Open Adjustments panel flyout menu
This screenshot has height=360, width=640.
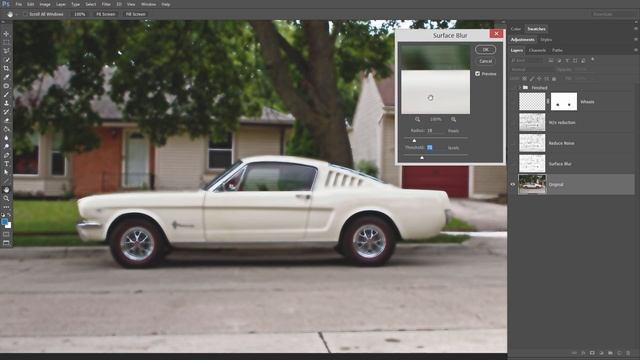636,40
